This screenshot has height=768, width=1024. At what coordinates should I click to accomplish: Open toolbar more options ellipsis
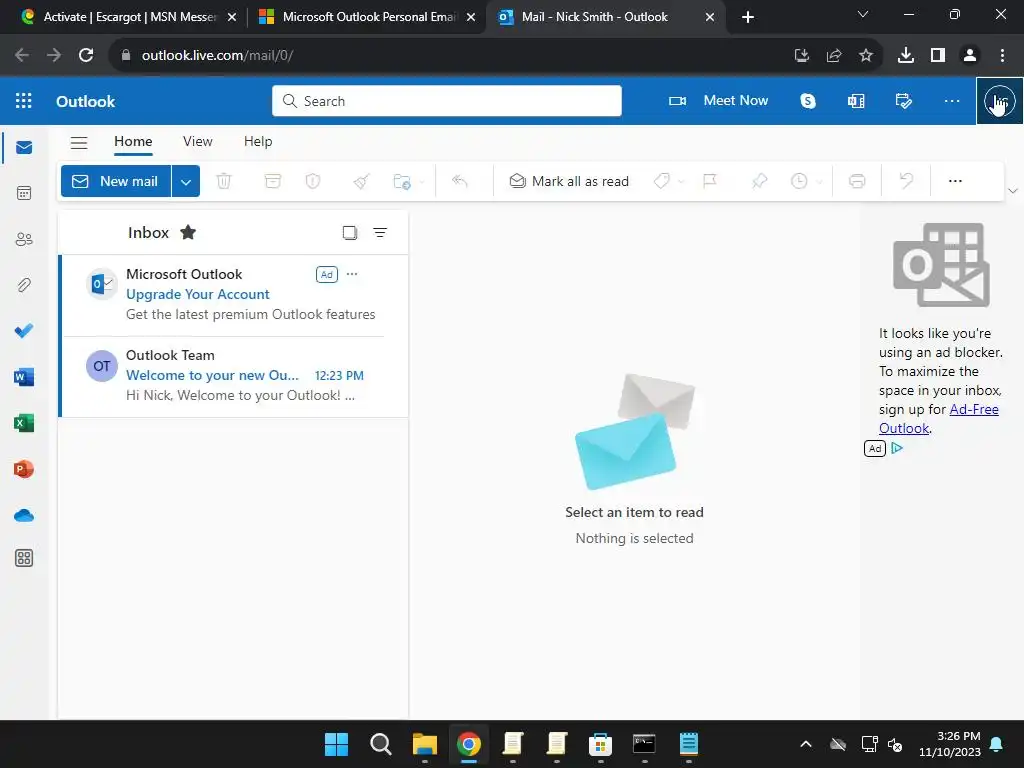(955, 181)
